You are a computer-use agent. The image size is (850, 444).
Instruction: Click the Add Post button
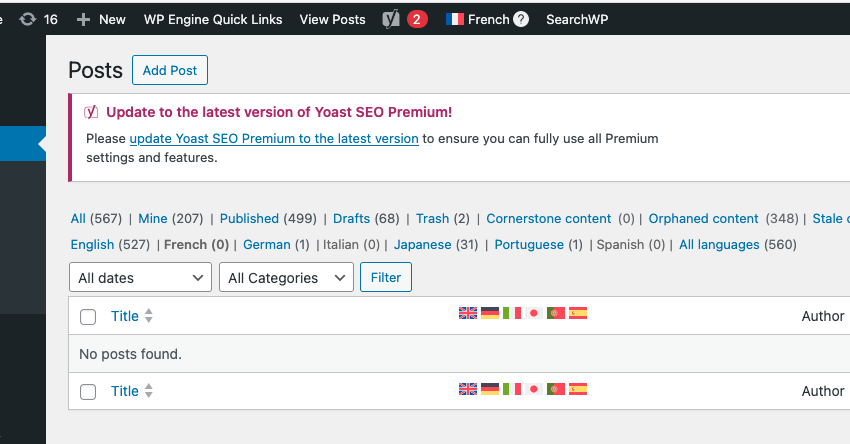coord(170,70)
